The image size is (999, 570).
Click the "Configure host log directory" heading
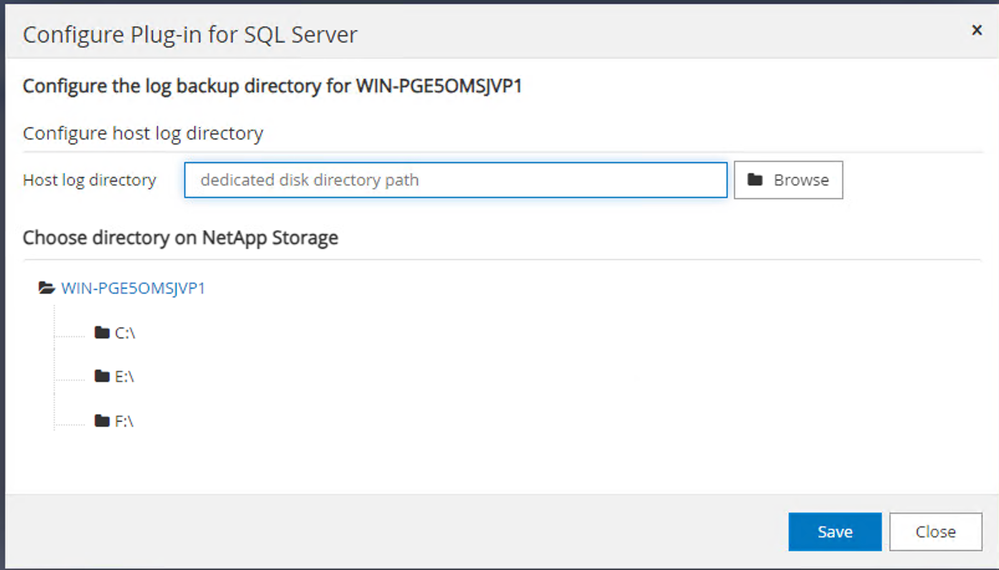coord(143,133)
